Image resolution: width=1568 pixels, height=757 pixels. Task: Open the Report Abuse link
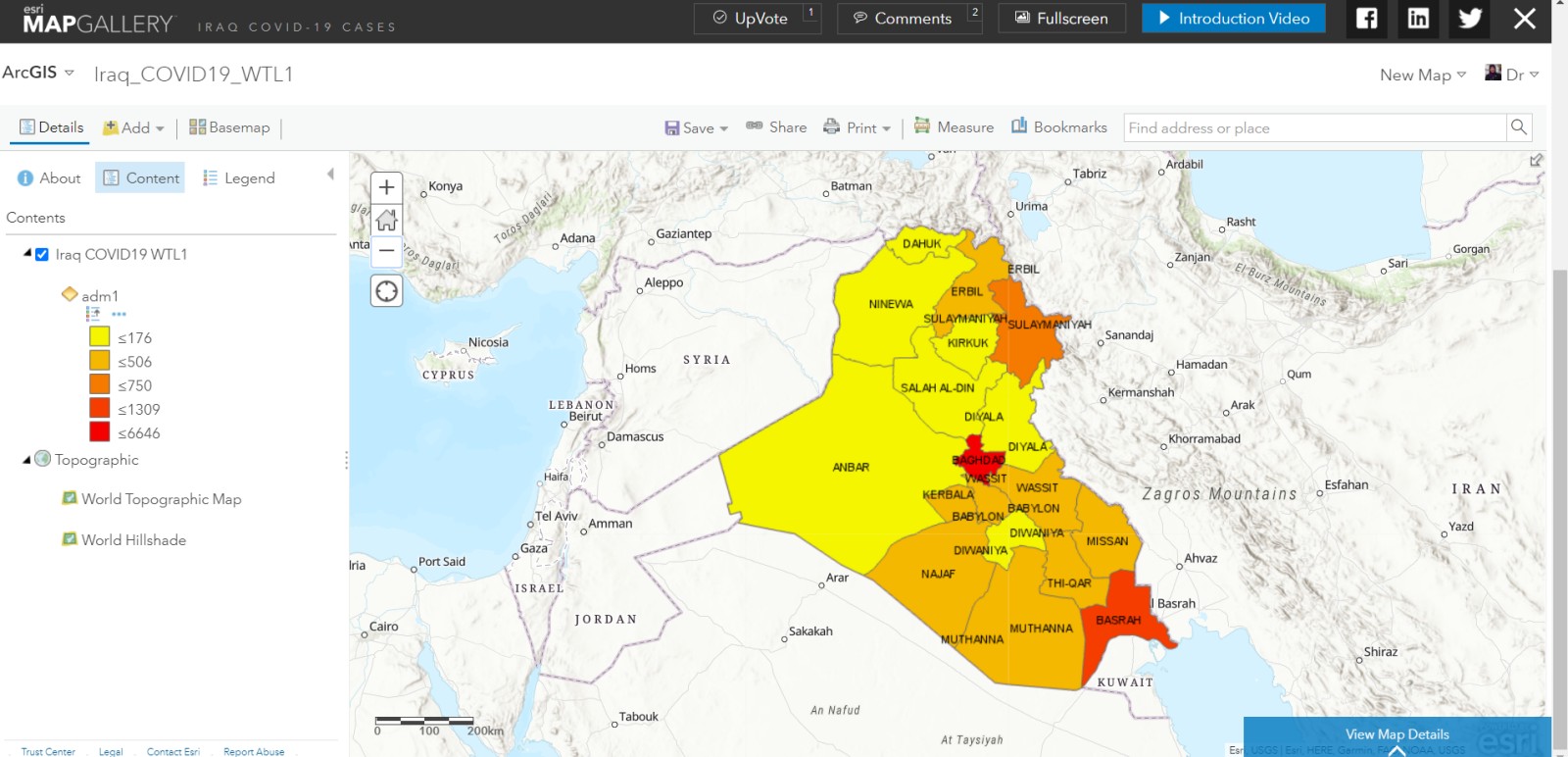pos(254,751)
